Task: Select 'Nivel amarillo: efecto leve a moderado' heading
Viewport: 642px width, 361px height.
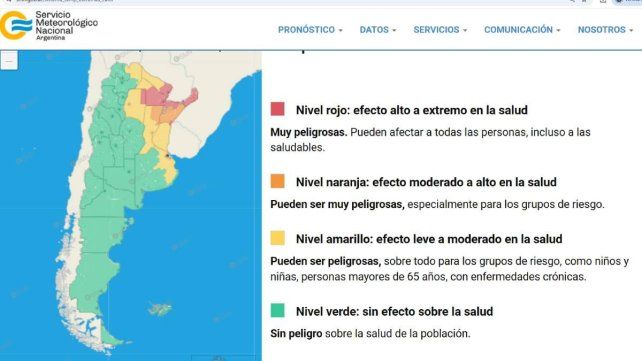Action: pyautogui.click(x=429, y=239)
